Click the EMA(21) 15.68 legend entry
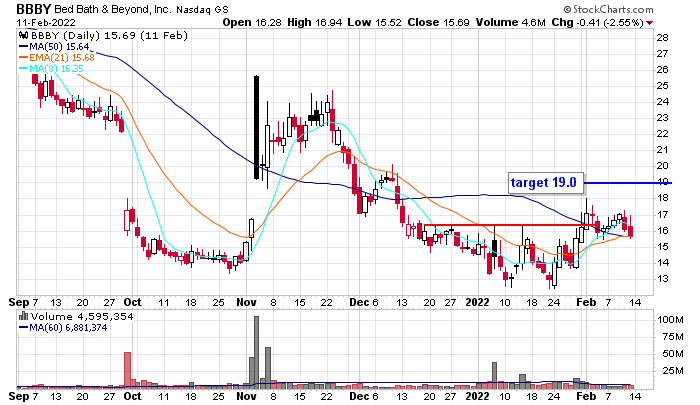Image resolution: width=700 pixels, height=405 pixels. pyautogui.click(x=57, y=58)
